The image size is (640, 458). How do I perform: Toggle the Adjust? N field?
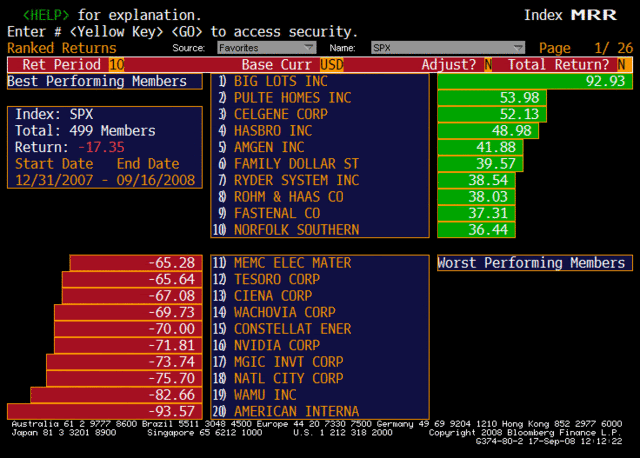tap(487, 64)
